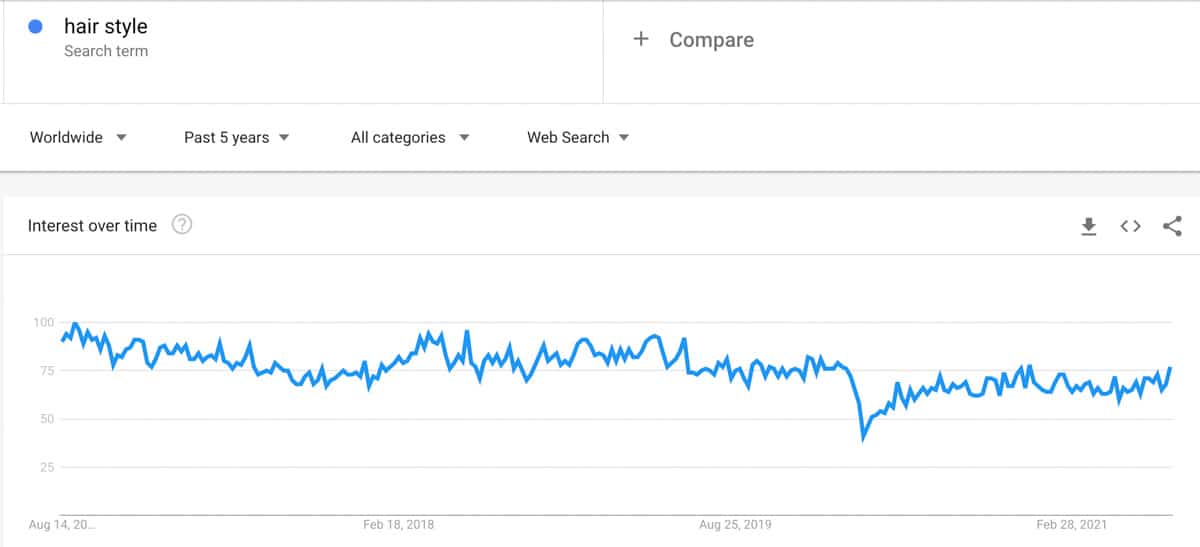The height and width of the screenshot is (547, 1200).
Task: Click the Feb 18, 2018 axis label
Action: click(x=398, y=524)
